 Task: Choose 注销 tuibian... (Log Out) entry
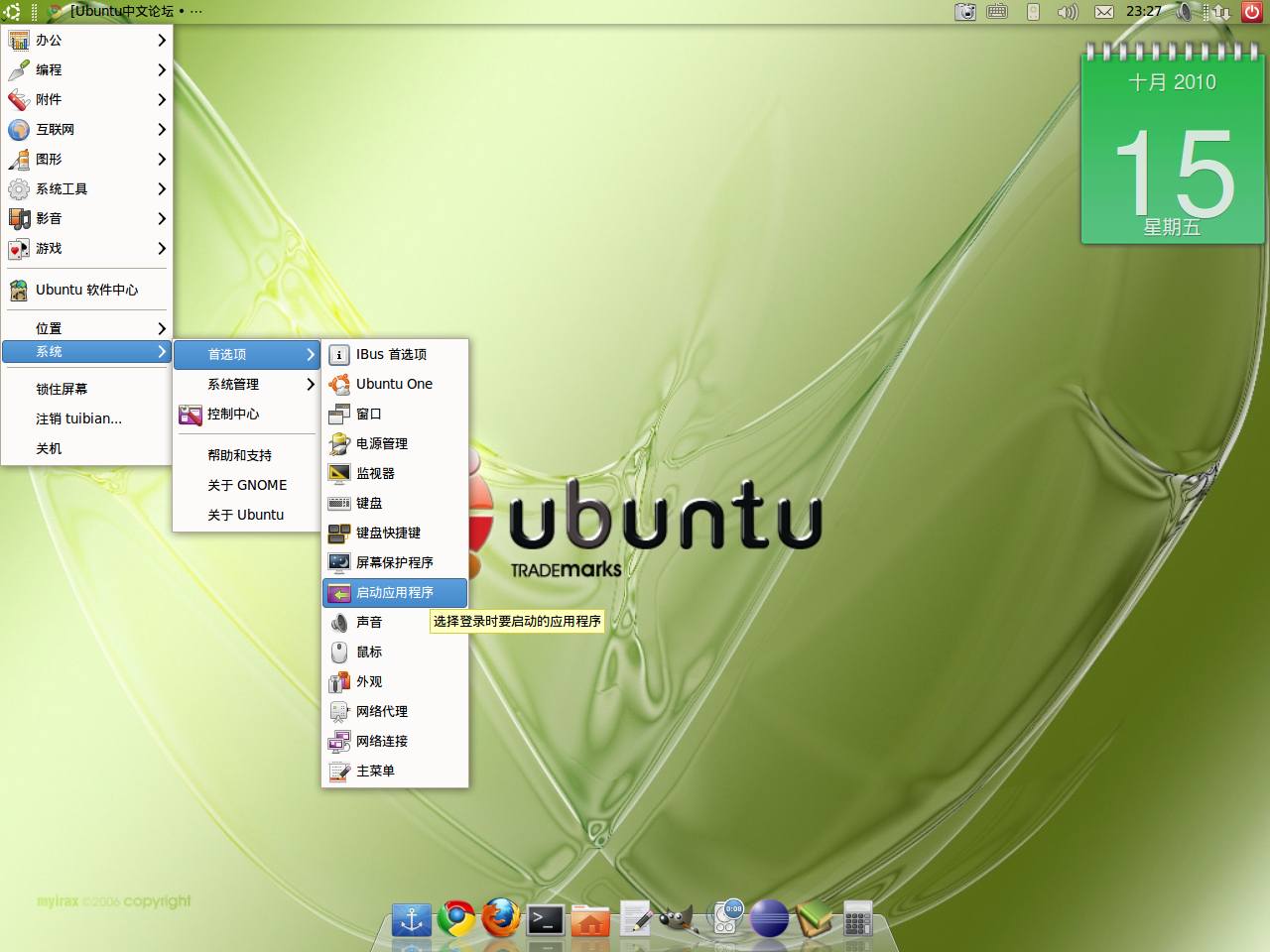pyautogui.click(x=87, y=418)
